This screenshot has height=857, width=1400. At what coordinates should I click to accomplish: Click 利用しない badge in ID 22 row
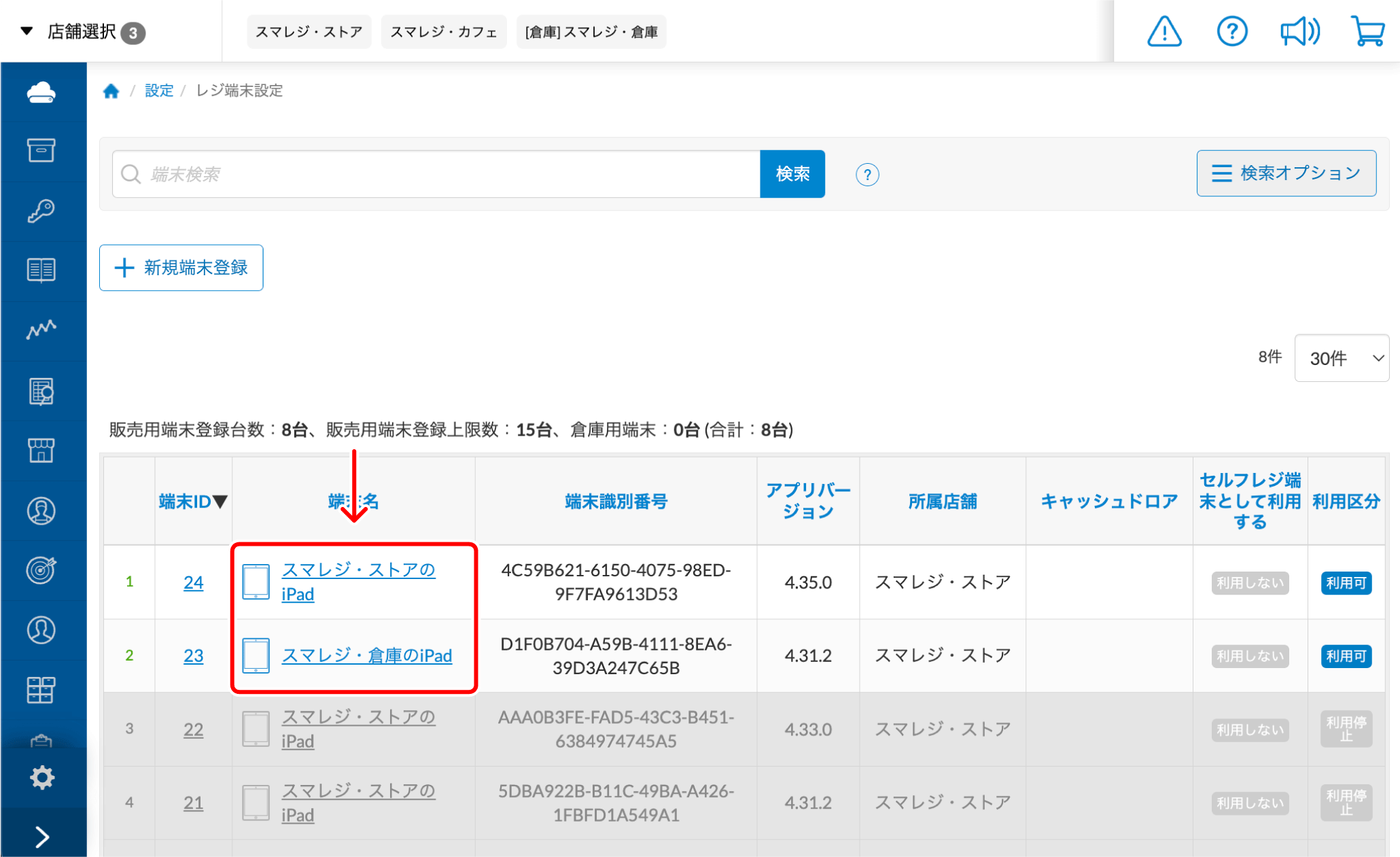[x=1250, y=730]
